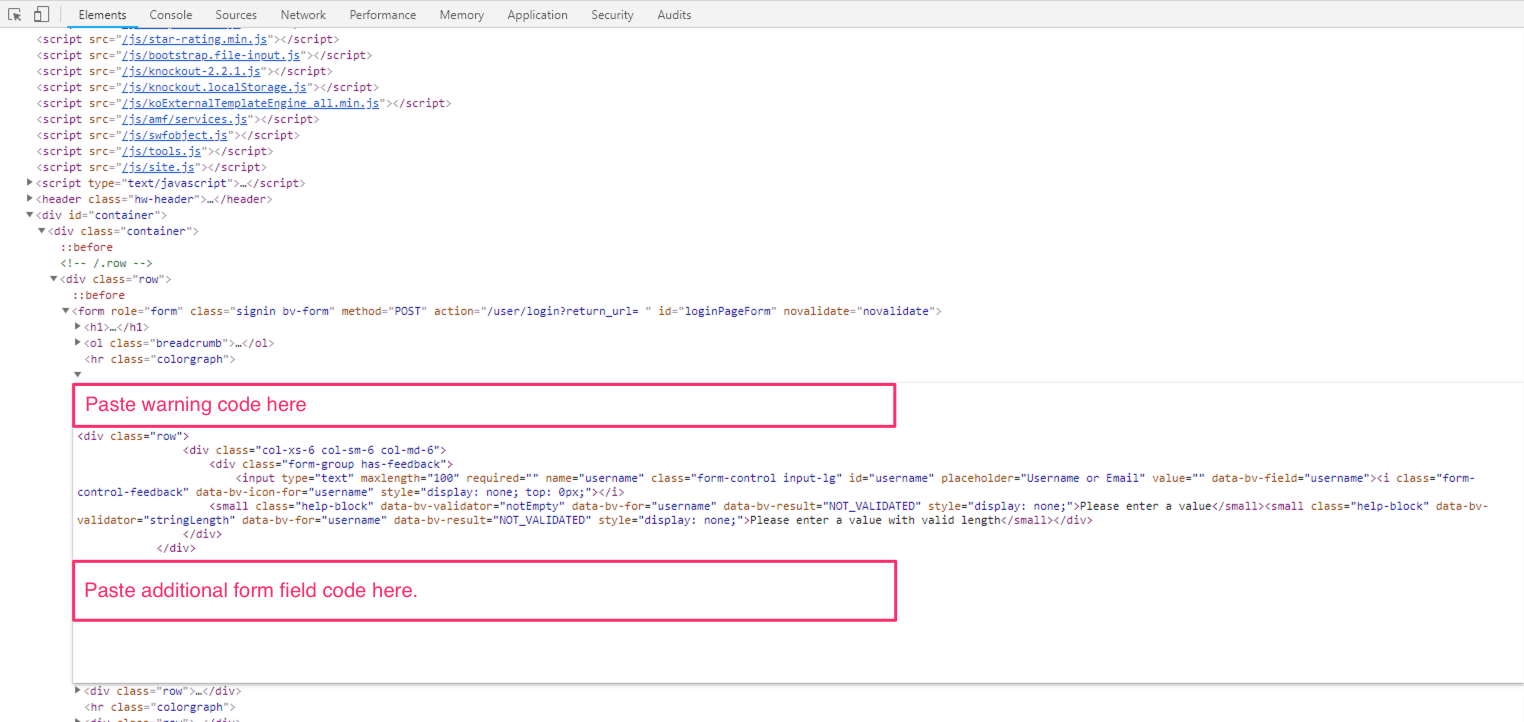Open the /js/swfobject.js link
This screenshot has width=1524, height=722.
click(176, 135)
